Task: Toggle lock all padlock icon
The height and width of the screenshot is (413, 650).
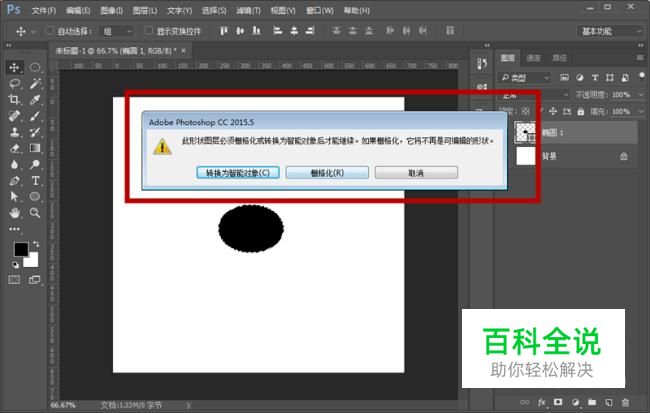Action: click(x=580, y=111)
